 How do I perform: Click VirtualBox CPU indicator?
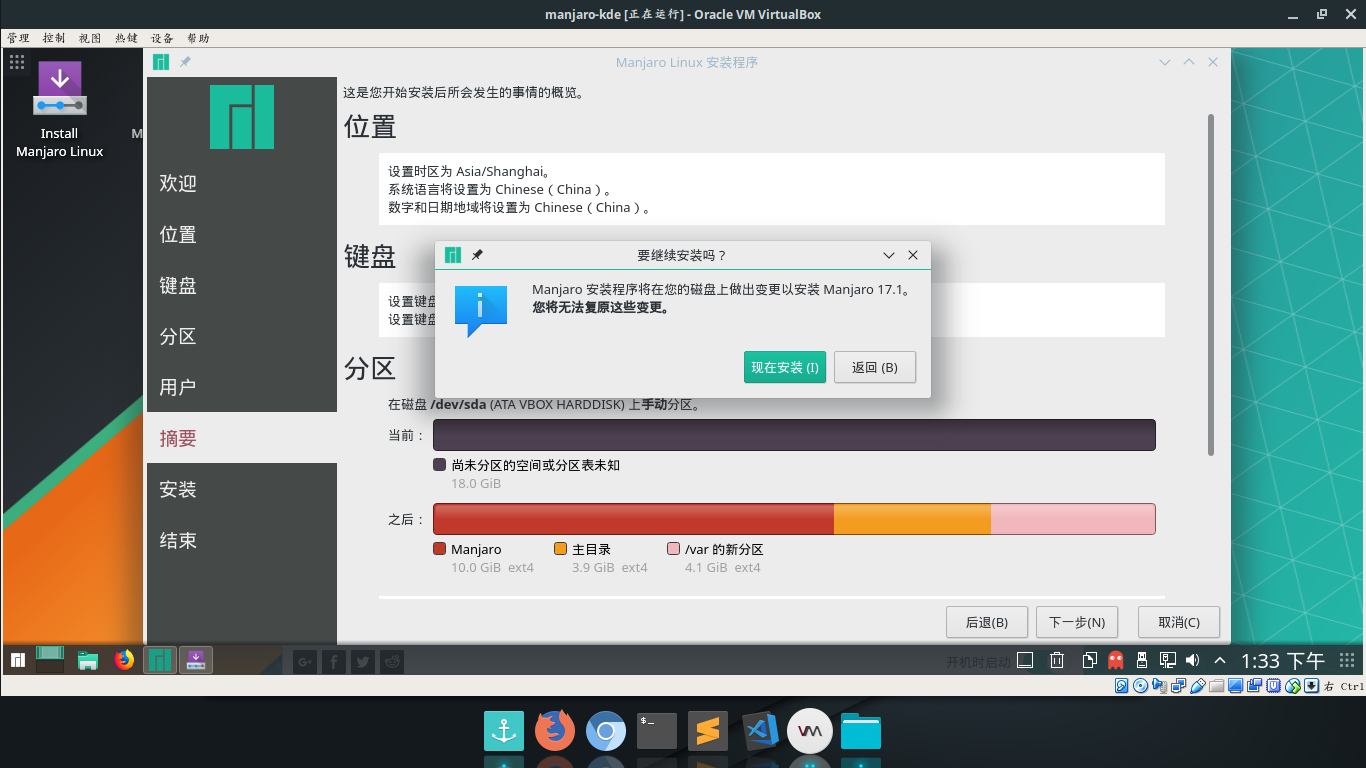click(x=1273, y=685)
